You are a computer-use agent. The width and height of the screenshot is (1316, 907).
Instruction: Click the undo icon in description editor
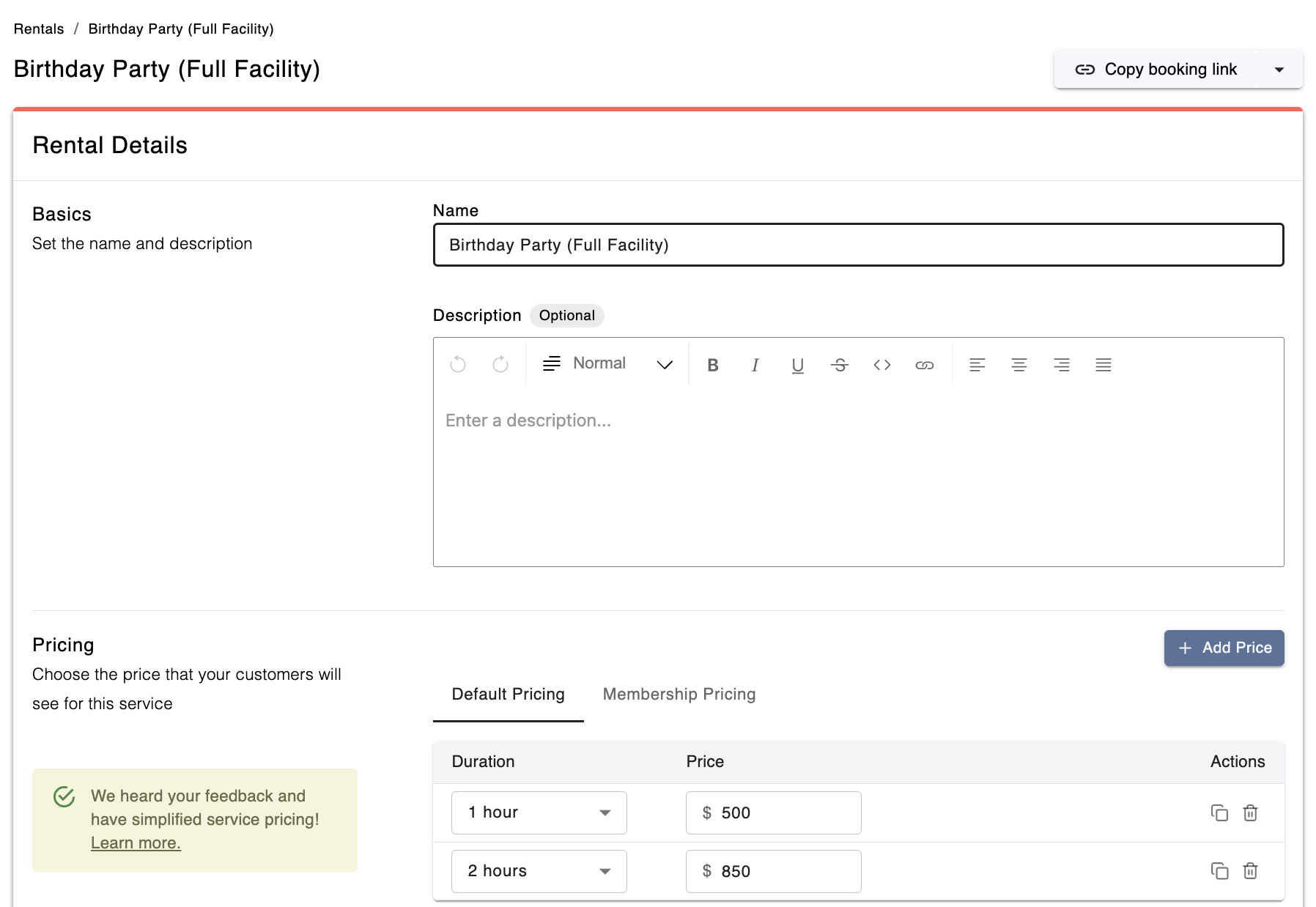(458, 364)
